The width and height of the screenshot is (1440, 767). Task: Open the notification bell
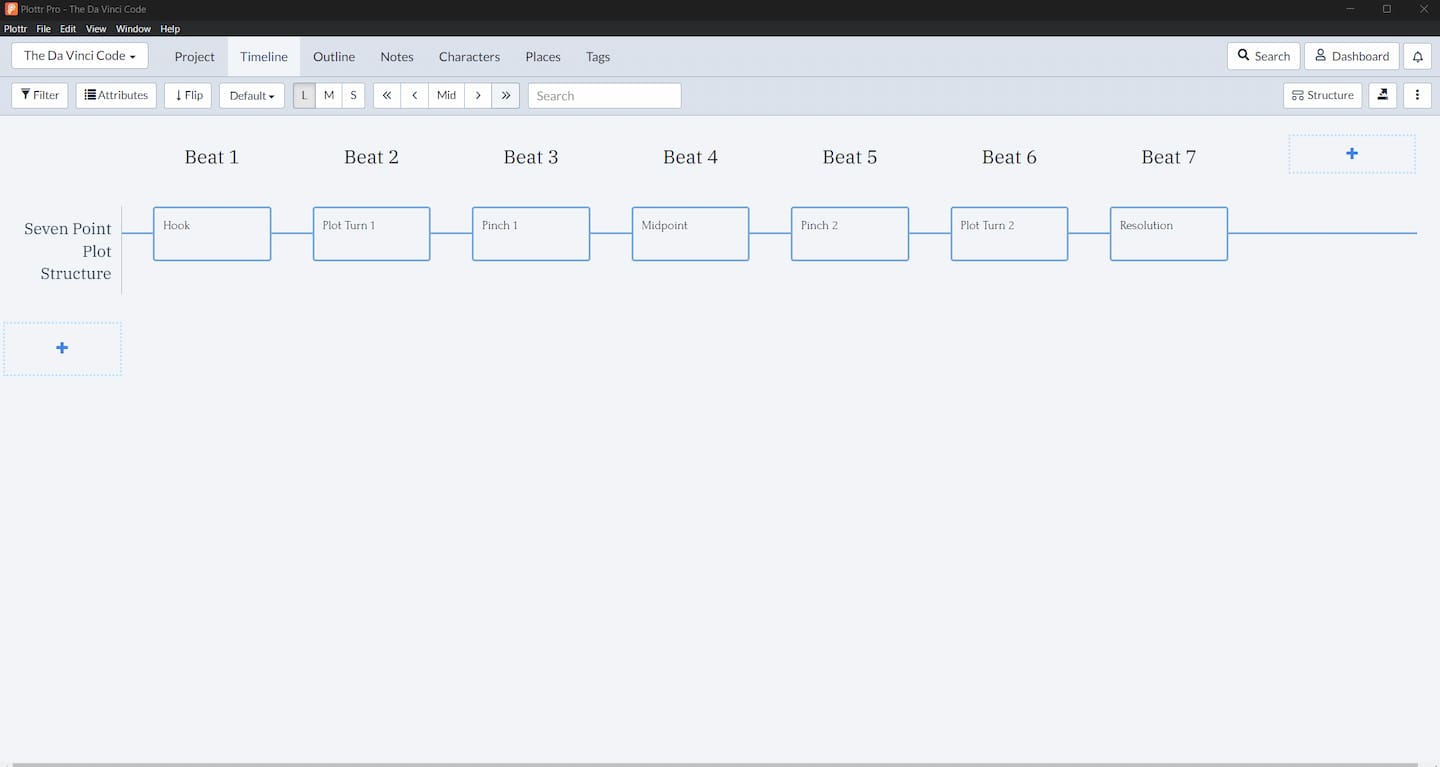(1417, 56)
